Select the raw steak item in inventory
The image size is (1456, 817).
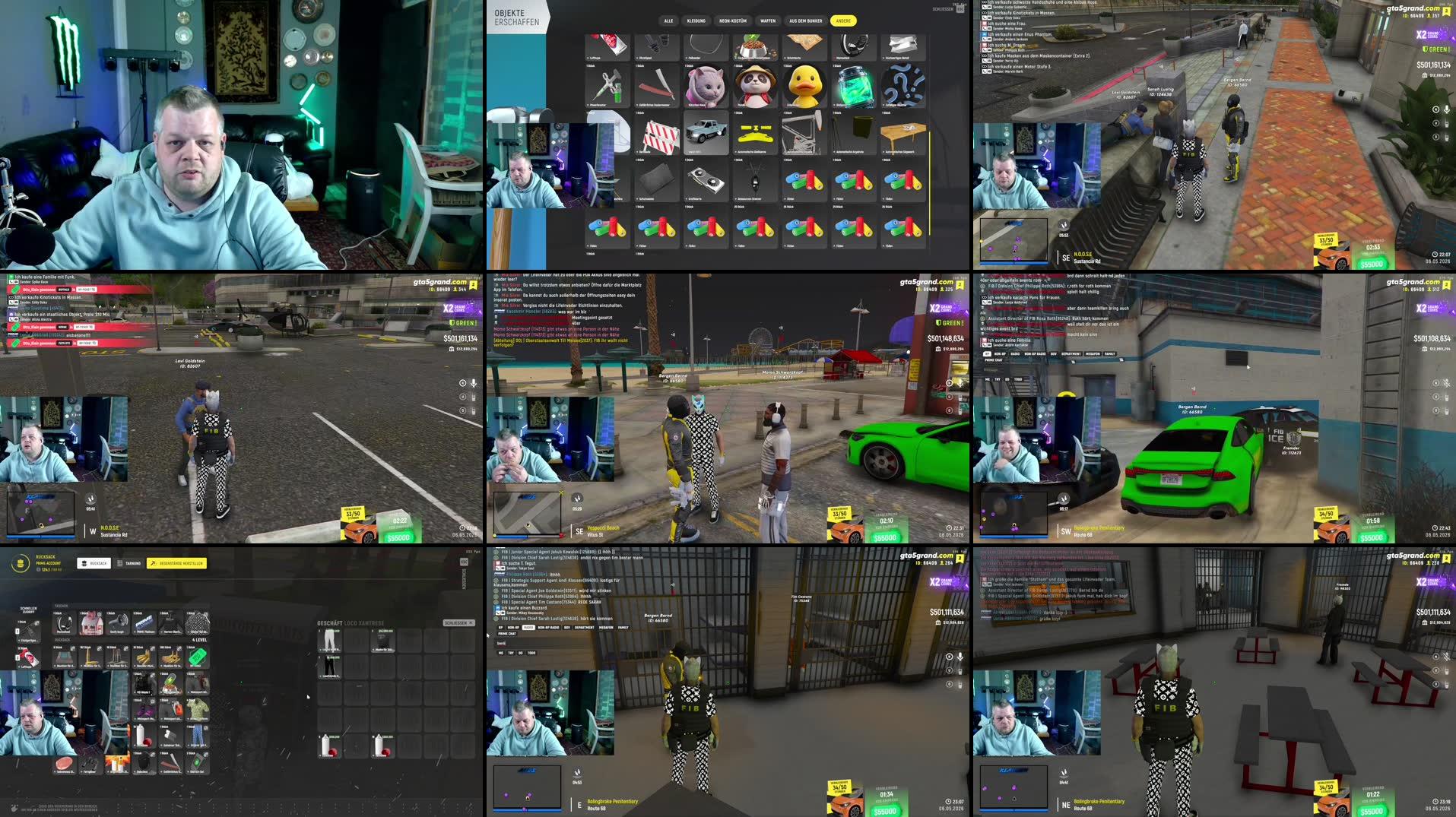point(65,764)
